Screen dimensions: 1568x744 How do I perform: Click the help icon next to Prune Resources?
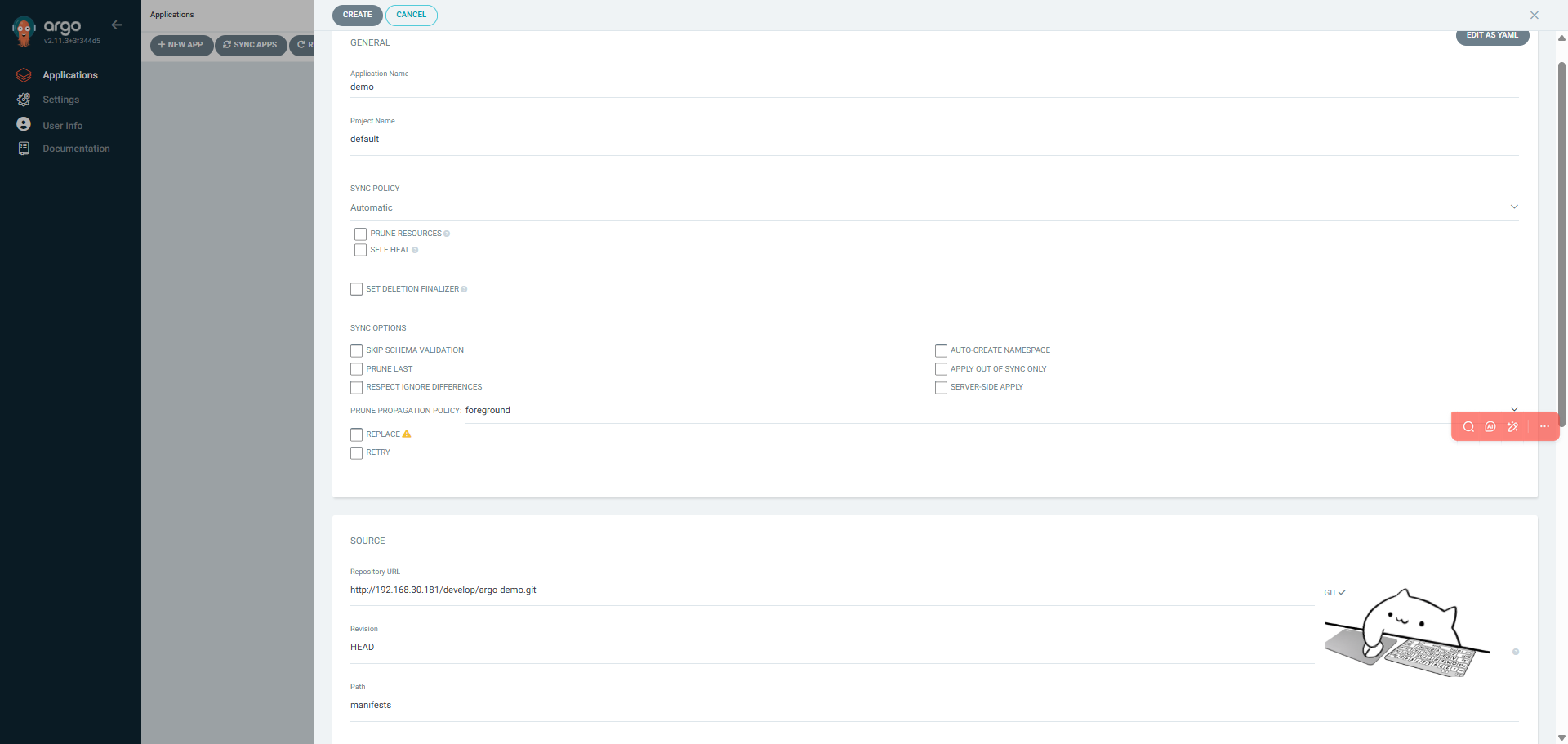pos(447,234)
